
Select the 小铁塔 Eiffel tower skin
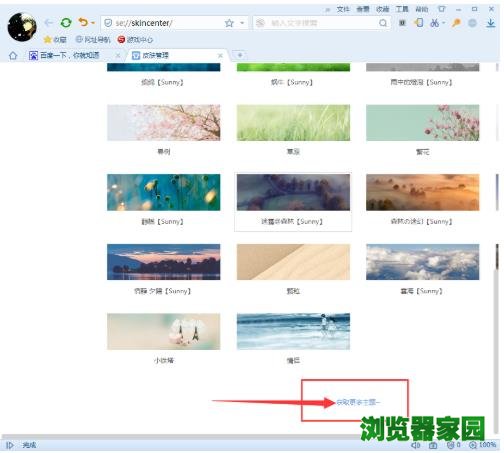click(x=163, y=331)
